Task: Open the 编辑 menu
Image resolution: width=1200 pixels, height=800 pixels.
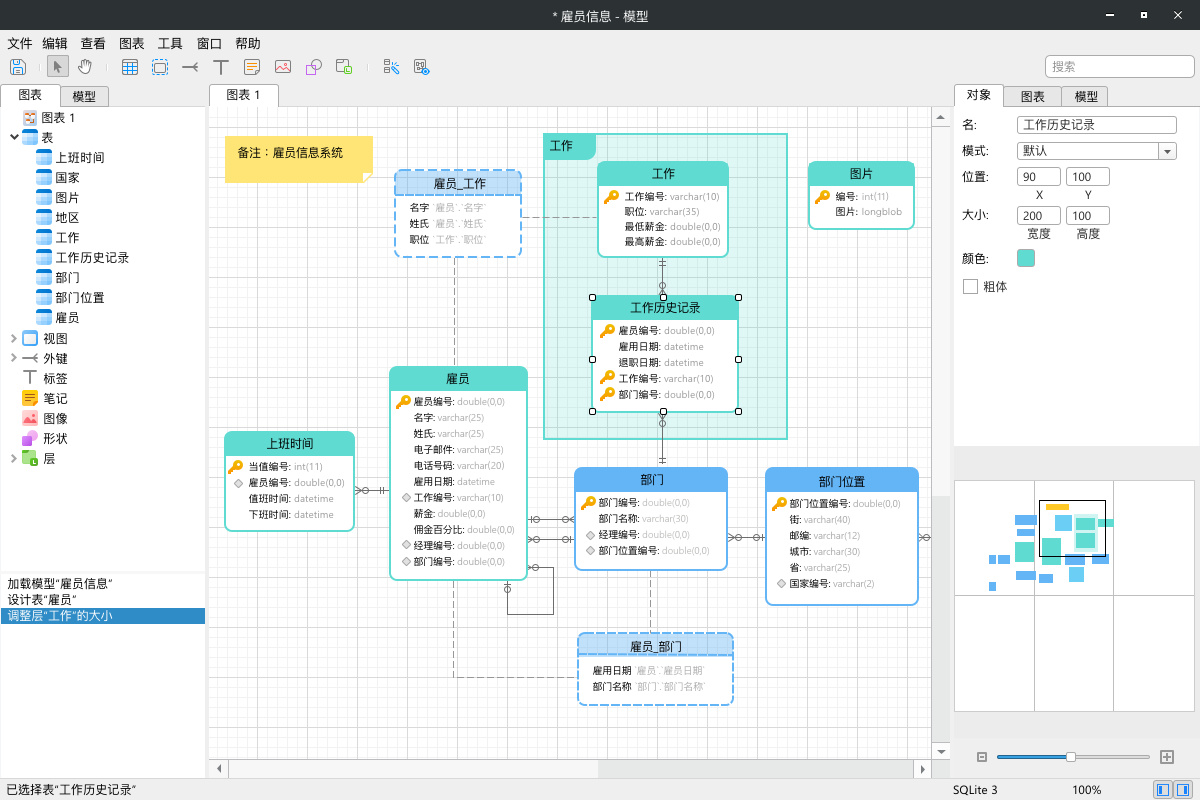Action: [55, 43]
